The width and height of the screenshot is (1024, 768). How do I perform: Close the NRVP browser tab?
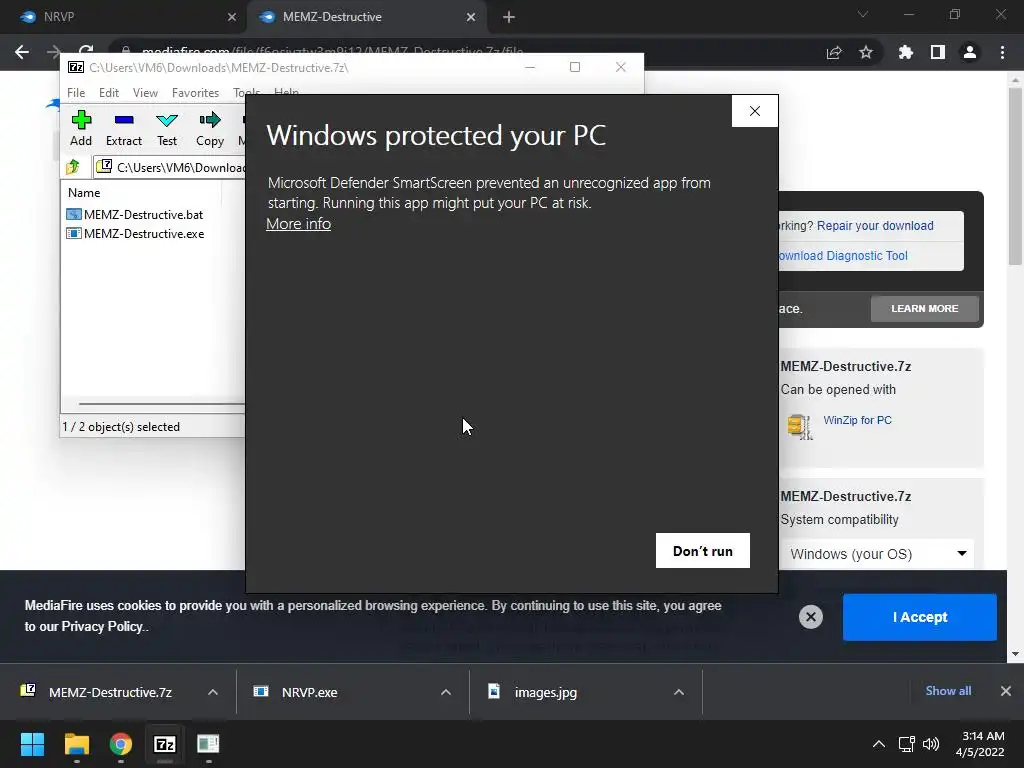pos(232,17)
